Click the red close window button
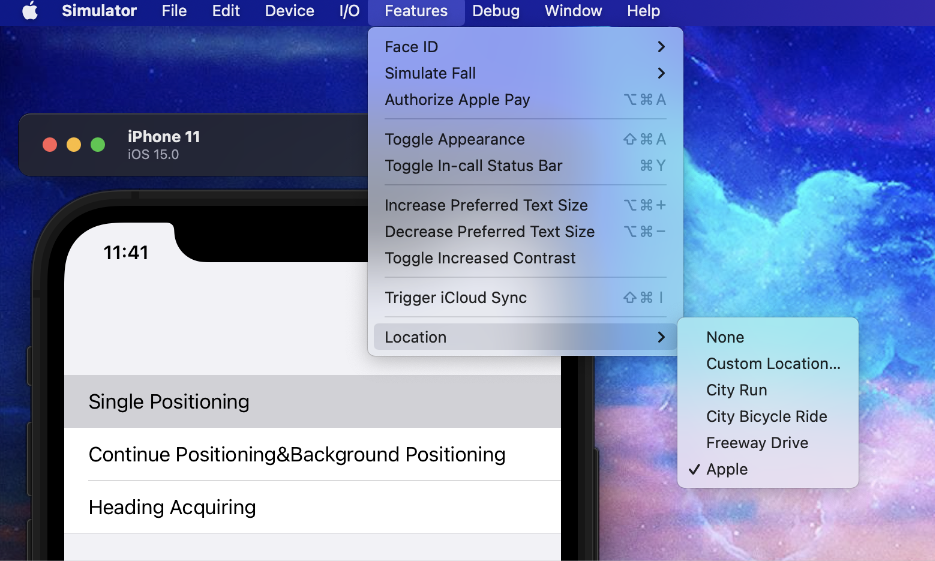 pyautogui.click(x=50, y=145)
